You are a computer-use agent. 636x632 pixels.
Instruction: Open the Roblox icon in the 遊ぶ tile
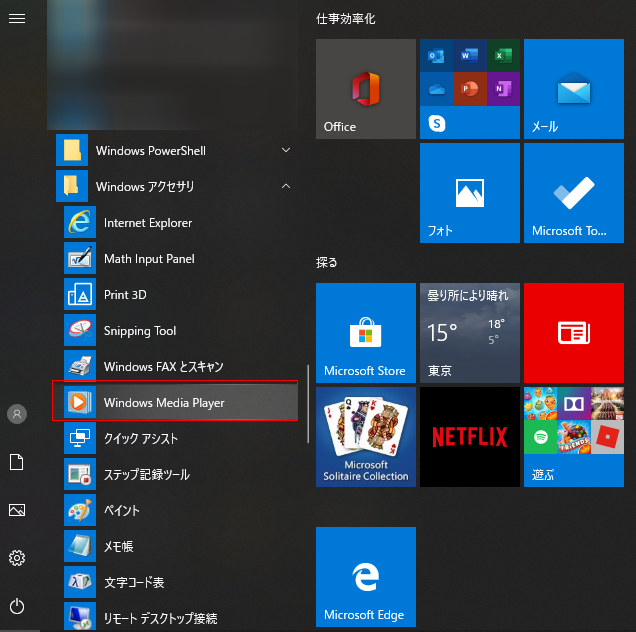[608, 437]
